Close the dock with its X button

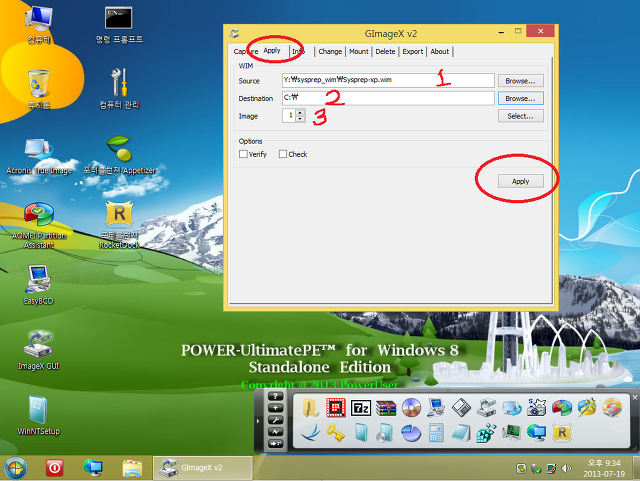pos(635,397)
